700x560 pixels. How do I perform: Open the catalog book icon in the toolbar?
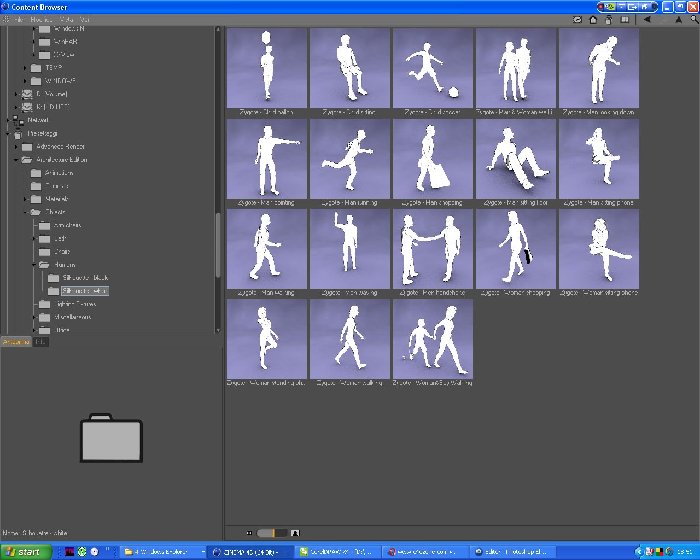(625, 20)
